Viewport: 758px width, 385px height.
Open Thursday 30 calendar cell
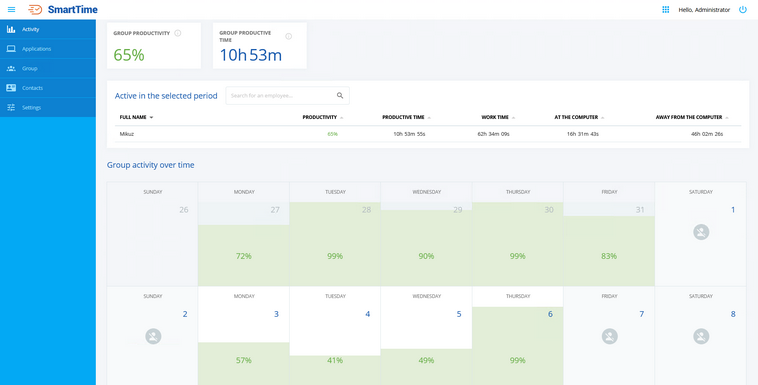518,234
